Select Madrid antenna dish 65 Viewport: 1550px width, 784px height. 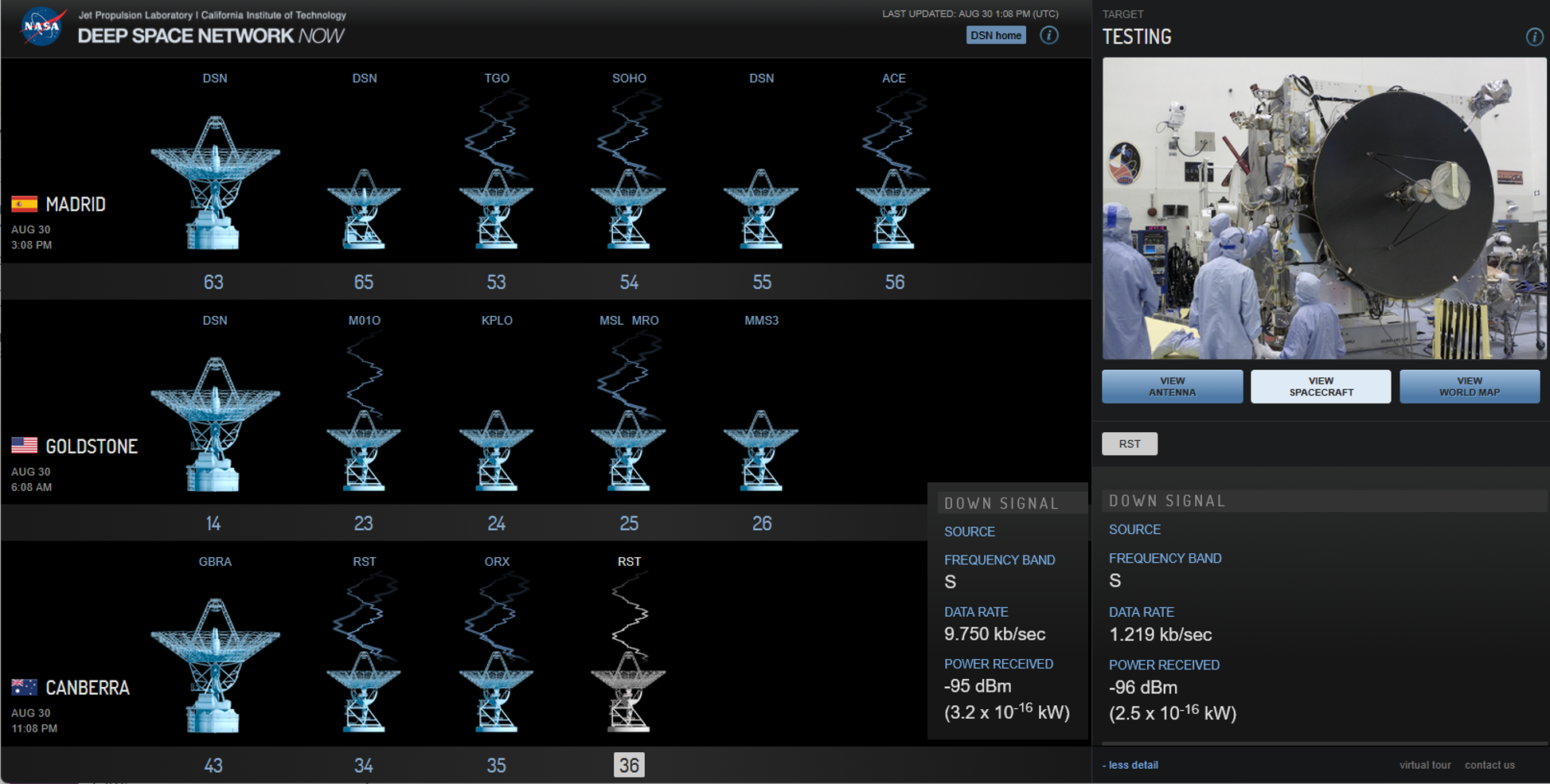click(x=364, y=209)
